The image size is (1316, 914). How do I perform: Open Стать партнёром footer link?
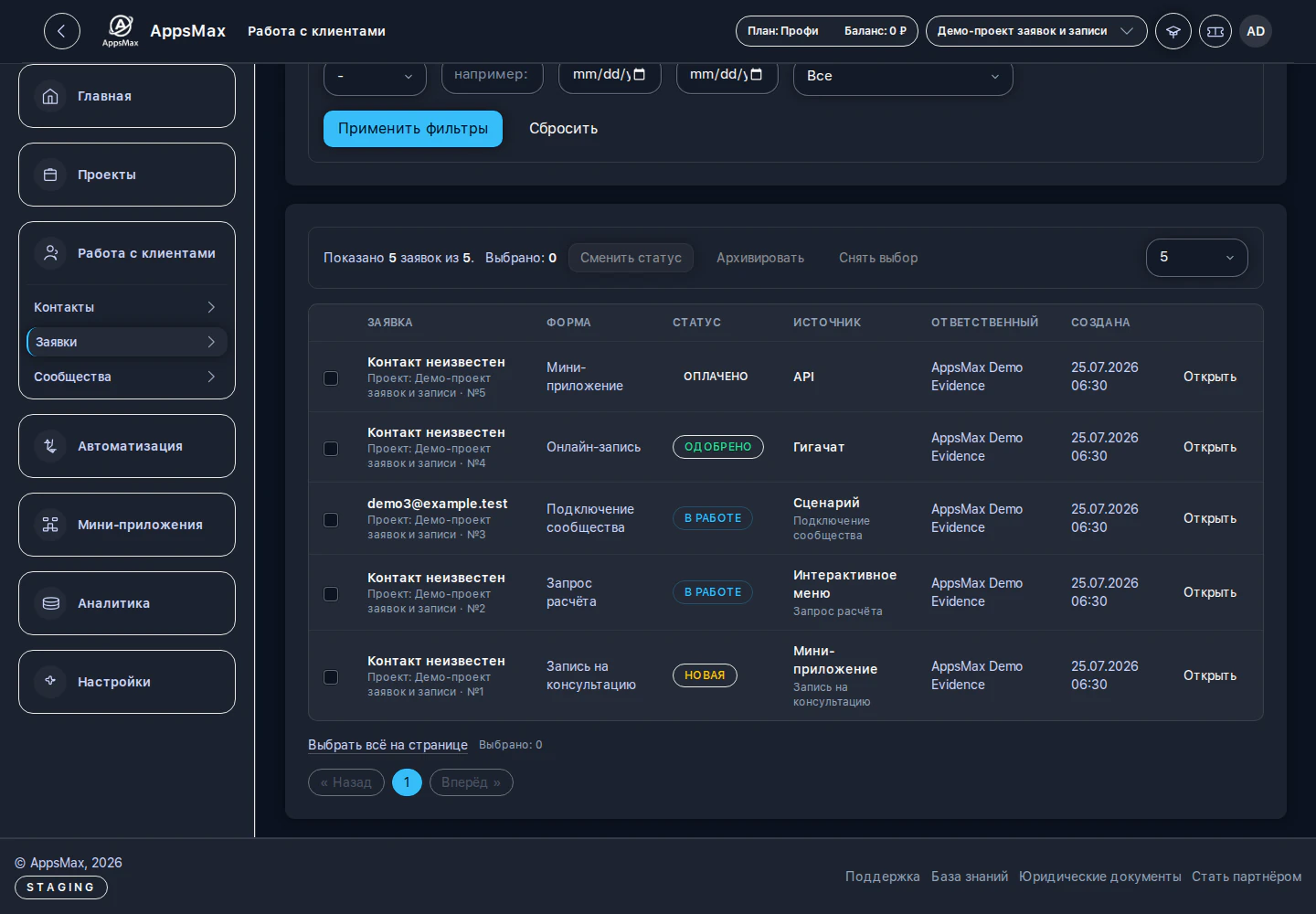click(1247, 877)
